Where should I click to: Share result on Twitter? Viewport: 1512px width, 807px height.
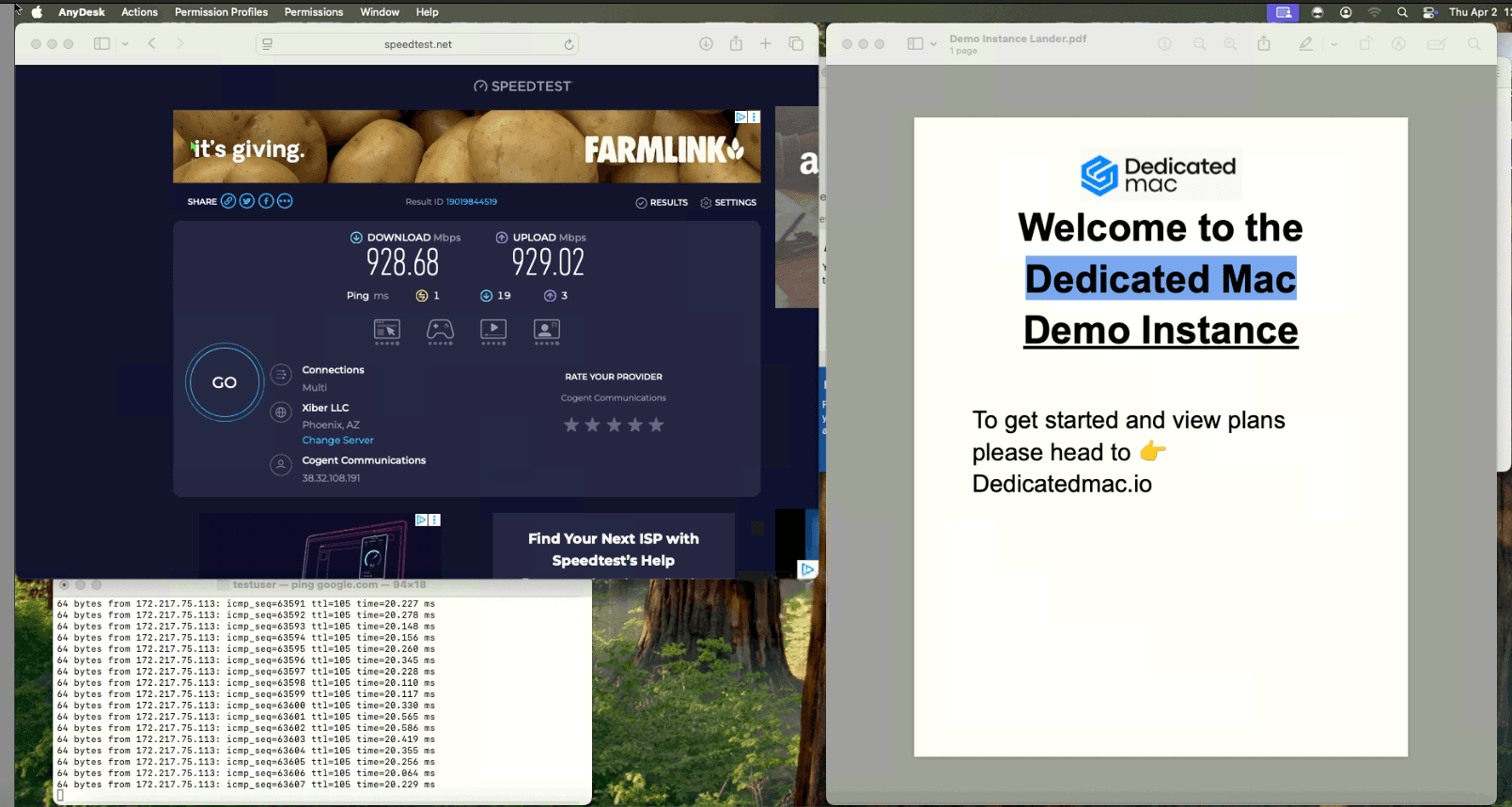click(247, 201)
